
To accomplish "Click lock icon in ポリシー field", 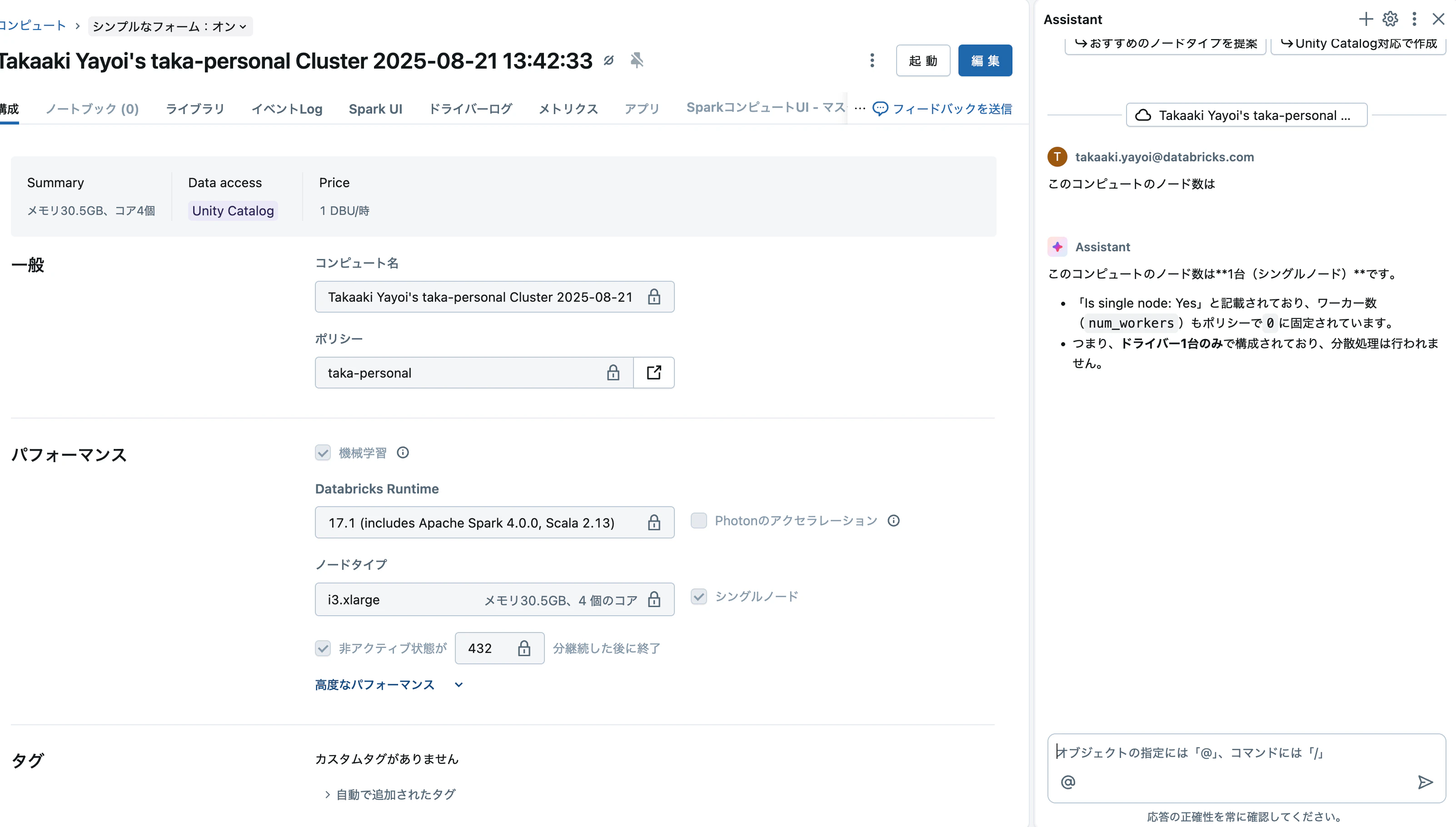I will 613,373.
